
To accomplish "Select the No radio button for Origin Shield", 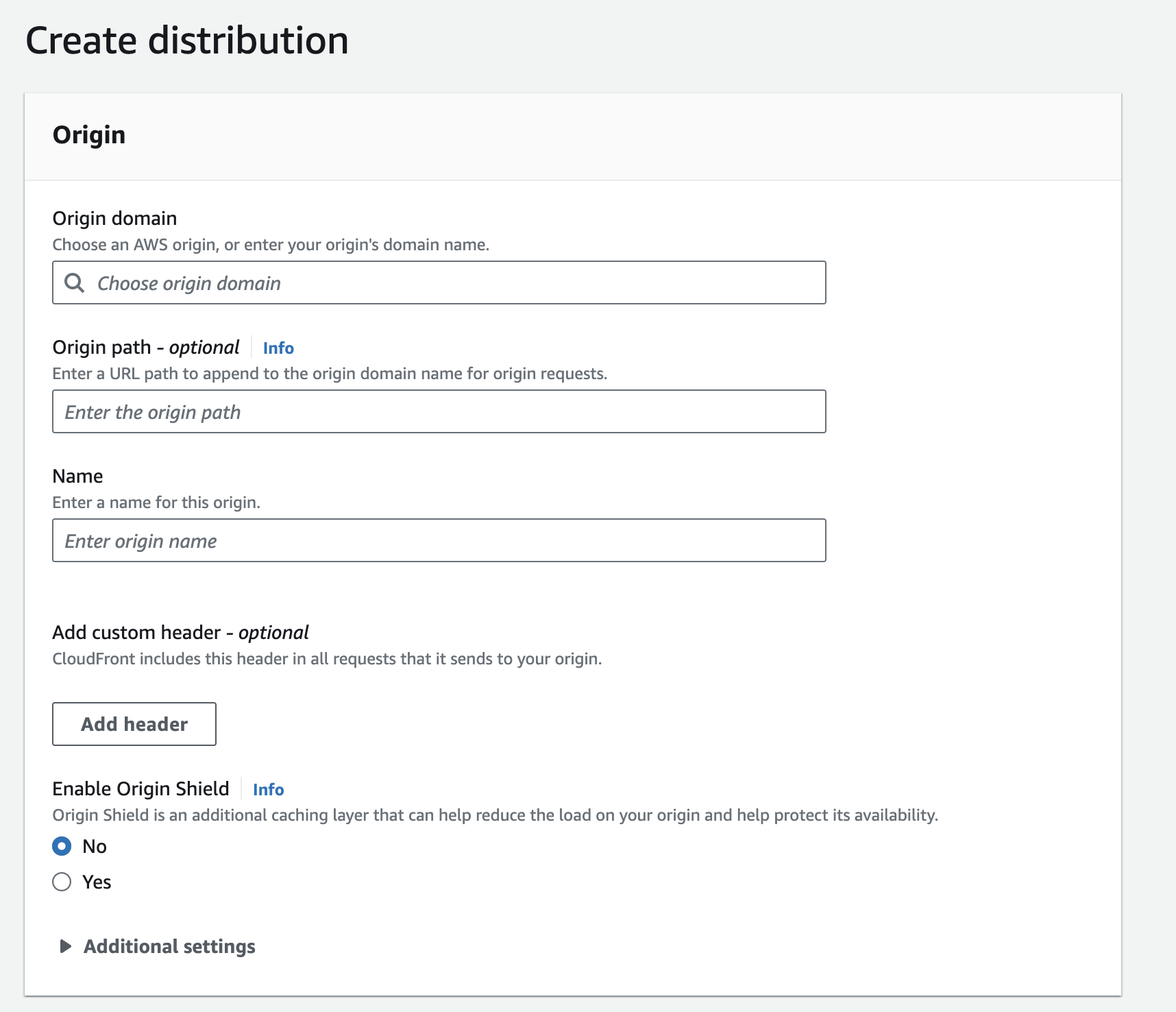I will pyautogui.click(x=62, y=846).
